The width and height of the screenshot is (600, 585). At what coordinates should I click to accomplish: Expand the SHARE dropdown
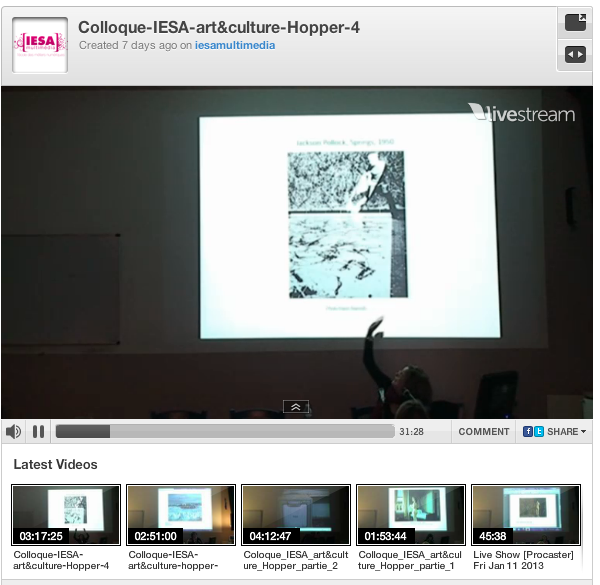click(x=567, y=432)
